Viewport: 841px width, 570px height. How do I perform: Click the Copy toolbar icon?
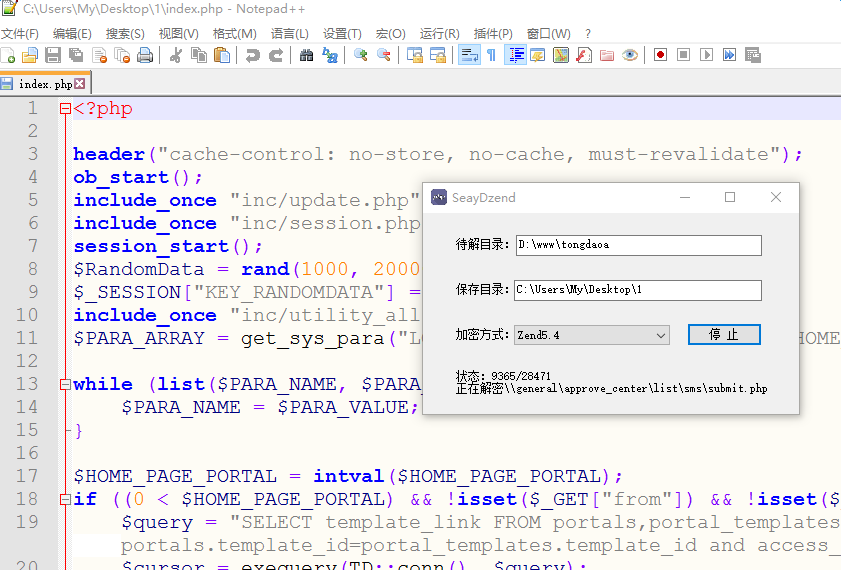(x=199, y=55)
